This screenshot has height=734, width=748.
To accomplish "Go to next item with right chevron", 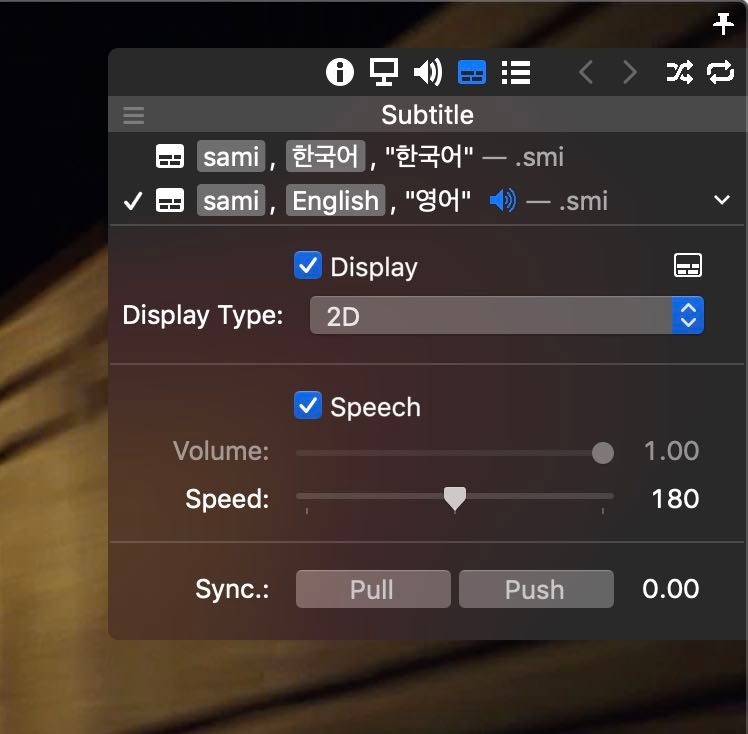I will click(x=630, y=72).
